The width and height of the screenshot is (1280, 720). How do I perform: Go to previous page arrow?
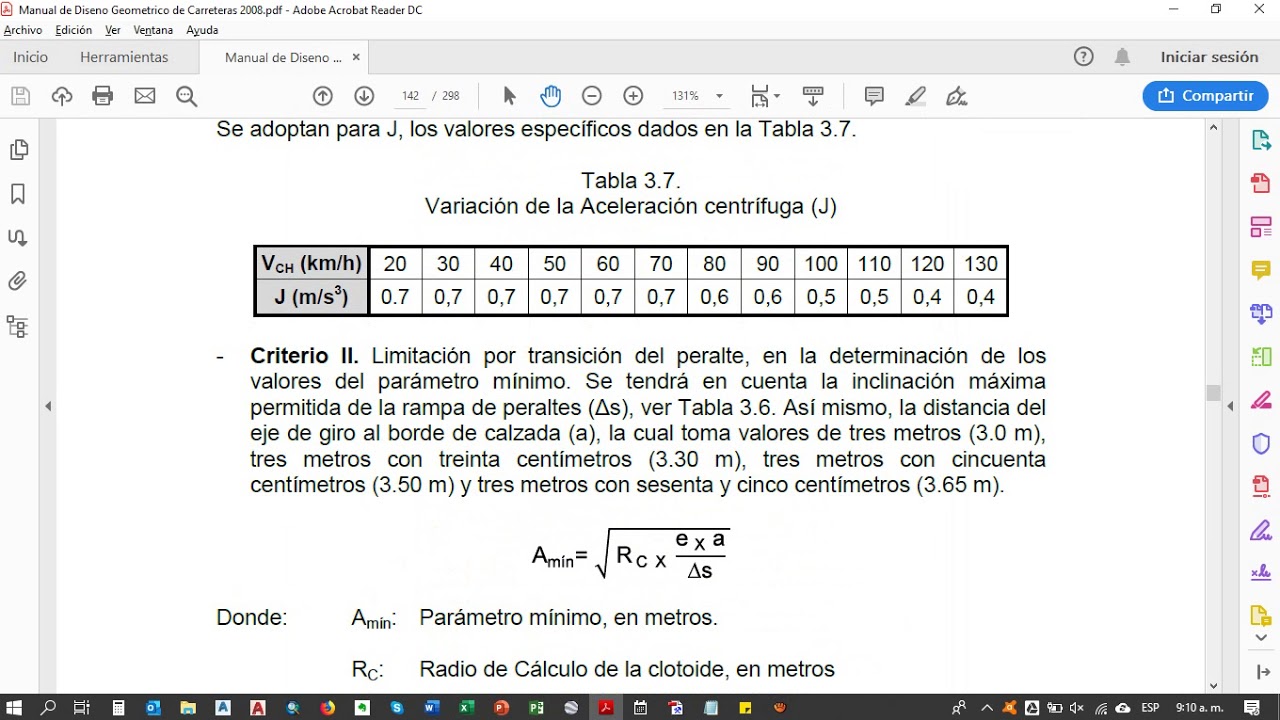tap(322, 96)
